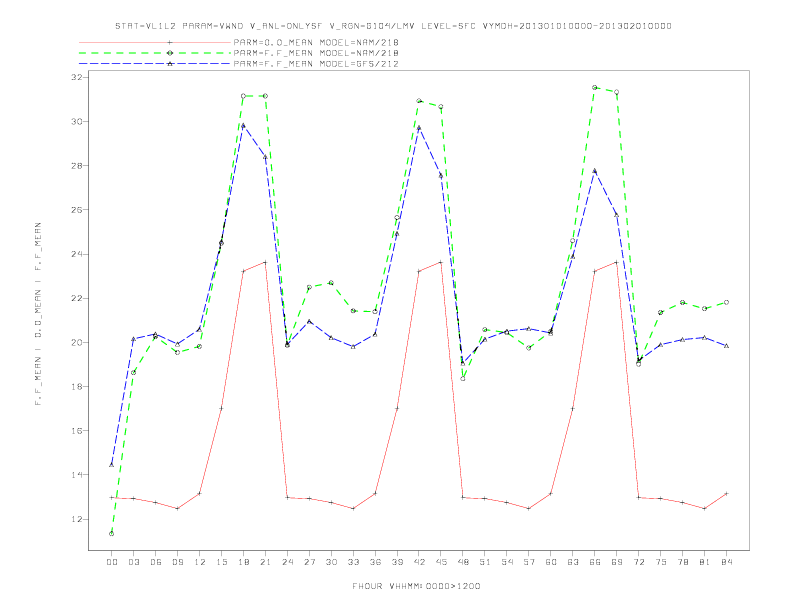The width and height of the screenshot is (792, 612).
Task: Click x-axis tick label 45
Action: pos(441,562)
